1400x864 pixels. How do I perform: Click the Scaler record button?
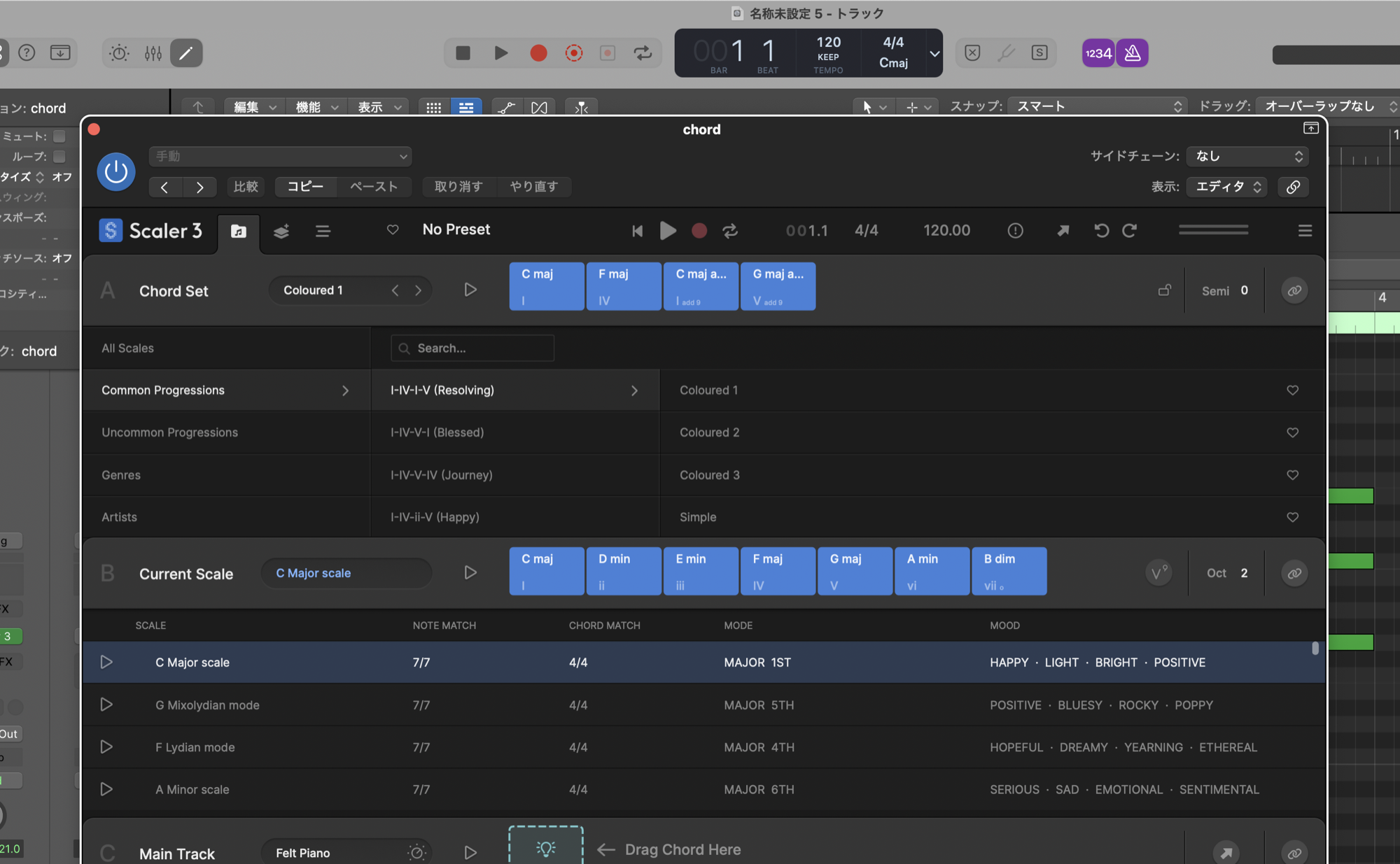(x=699, y=231)
